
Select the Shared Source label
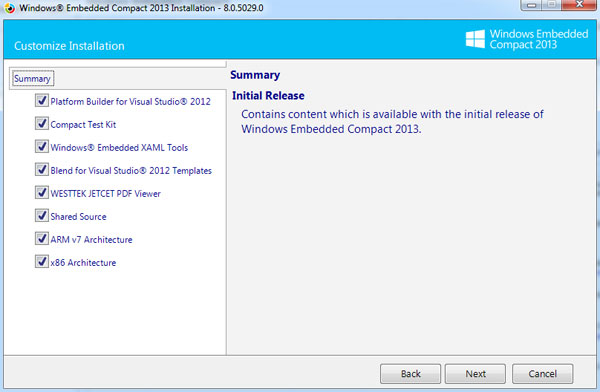(x=78, y=217)
